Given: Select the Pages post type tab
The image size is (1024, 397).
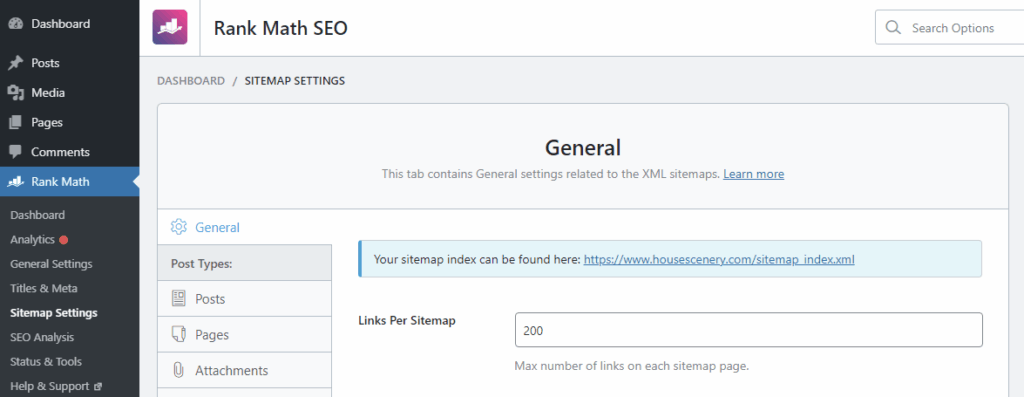Looking at the screenshot, I should [244, 334].
